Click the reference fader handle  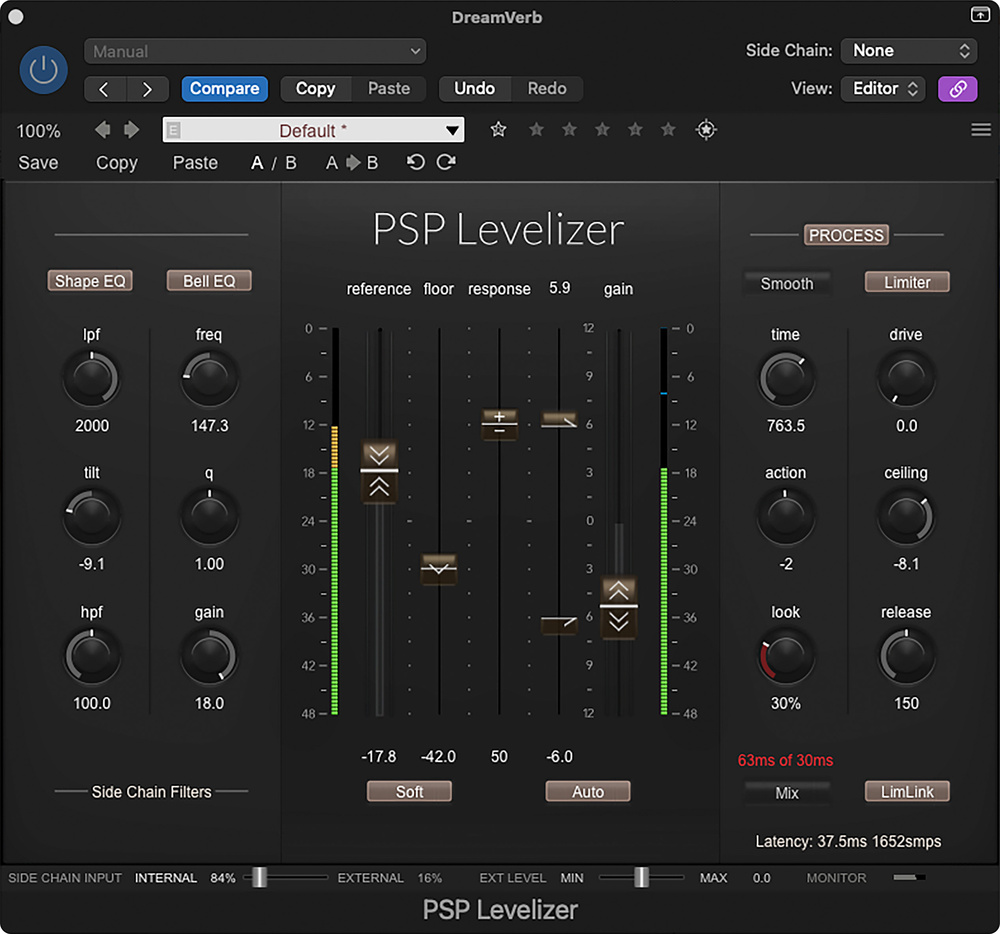tap(379, 471)
